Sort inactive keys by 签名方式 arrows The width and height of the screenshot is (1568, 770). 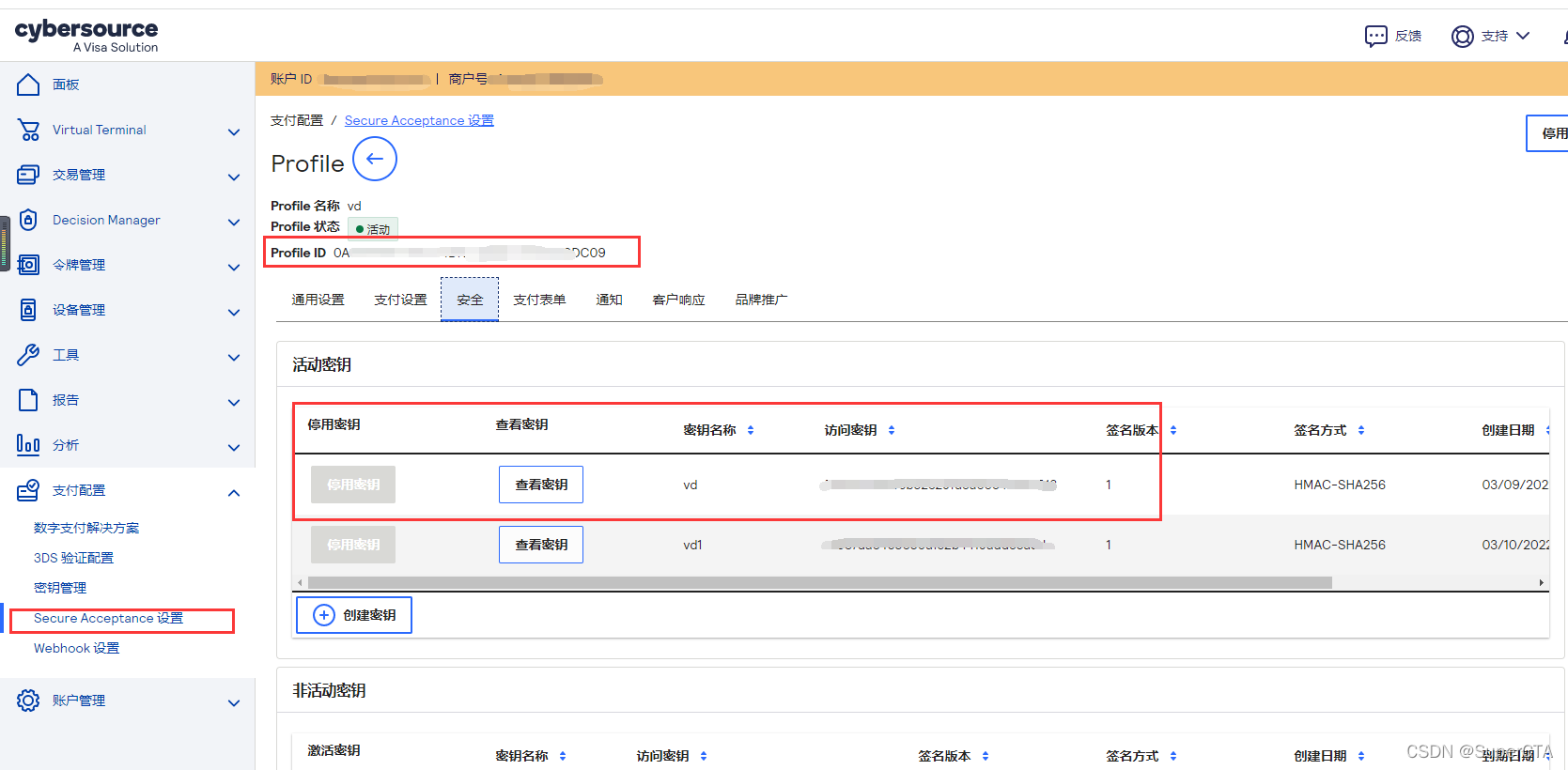(1173, 756)
